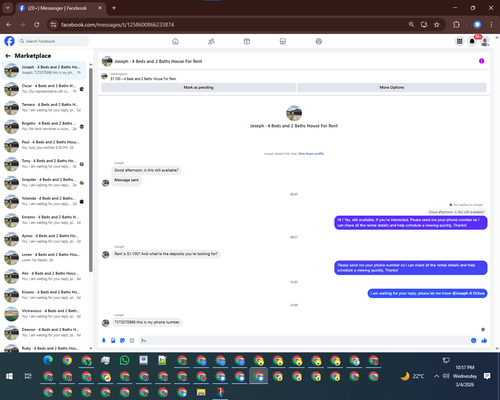This screenshot has width=500, height=400.
Task: Open the zoom magnifier icon in address bar
Action: click(x=411, y=25)
